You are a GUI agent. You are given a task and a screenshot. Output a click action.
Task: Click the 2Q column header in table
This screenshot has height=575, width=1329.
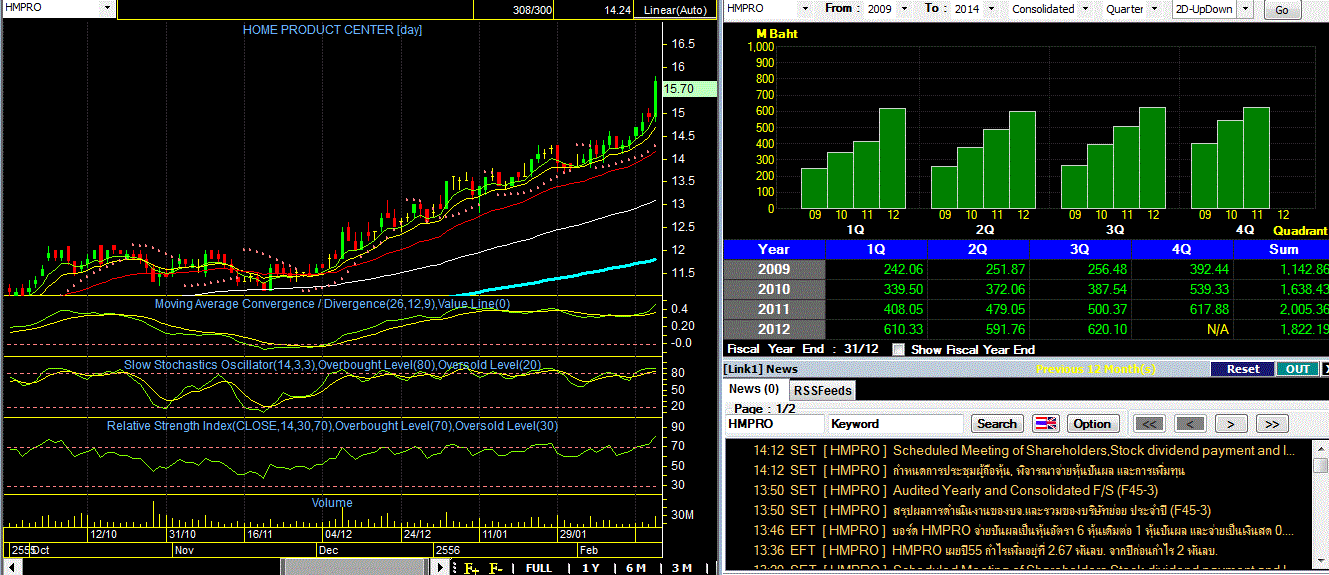click(978, 249)
